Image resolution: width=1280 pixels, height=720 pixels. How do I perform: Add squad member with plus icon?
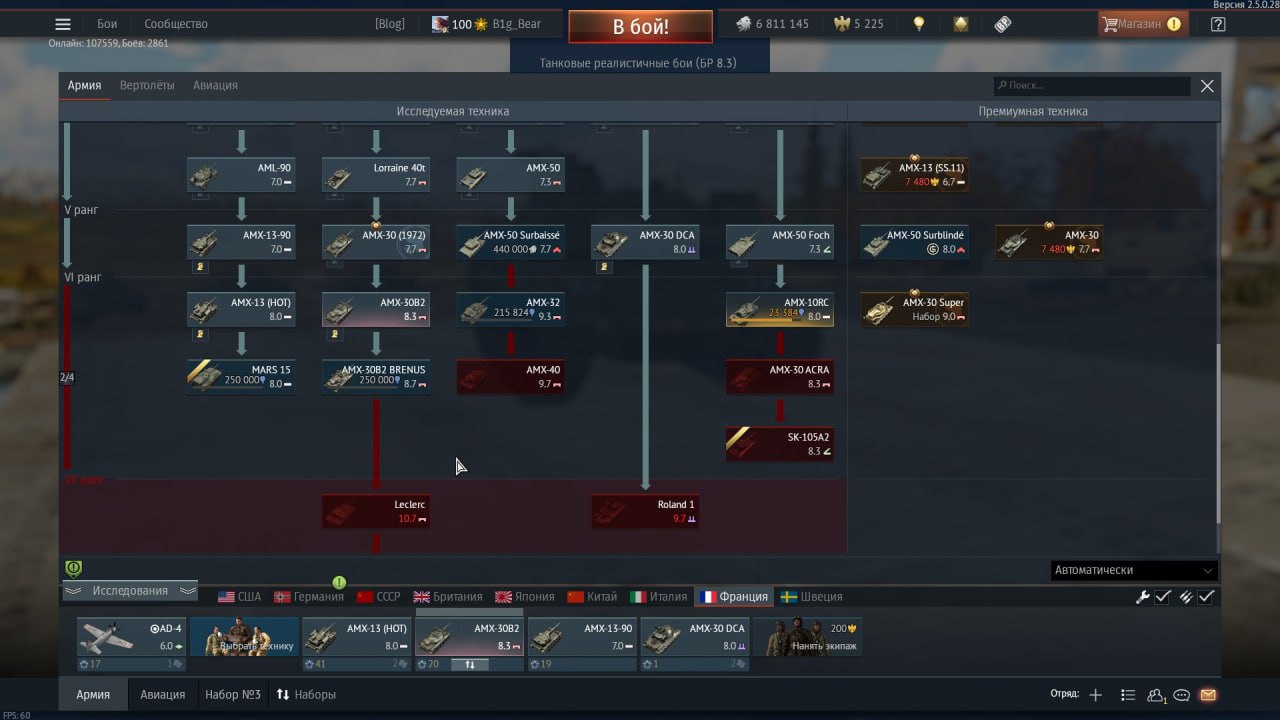[x=1096, y=695]
